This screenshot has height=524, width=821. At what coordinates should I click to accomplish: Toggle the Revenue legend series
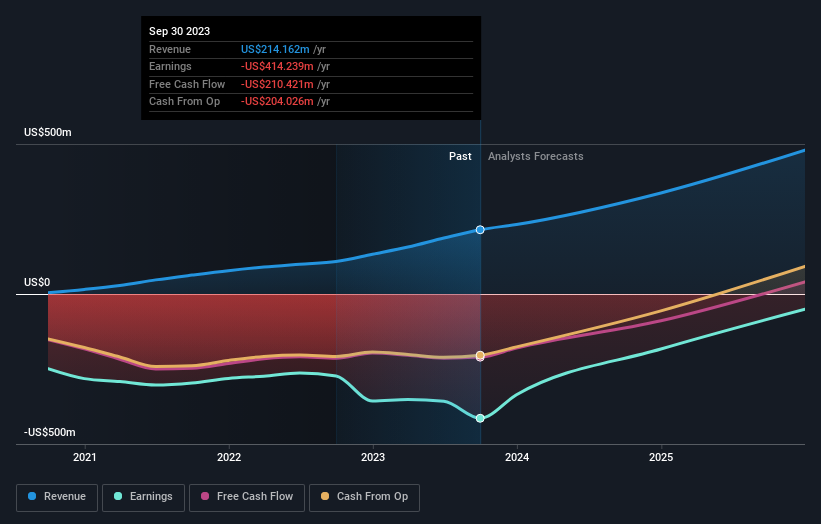[x=57, y=497]
